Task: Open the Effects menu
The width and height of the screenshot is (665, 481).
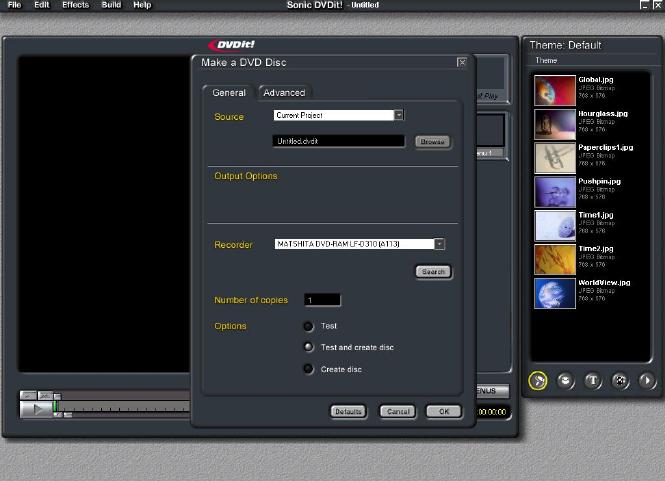Action: [75, 5]
